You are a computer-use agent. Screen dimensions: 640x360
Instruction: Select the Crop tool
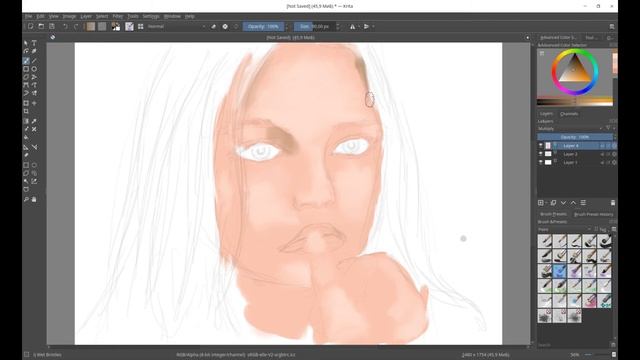point(26,111)
